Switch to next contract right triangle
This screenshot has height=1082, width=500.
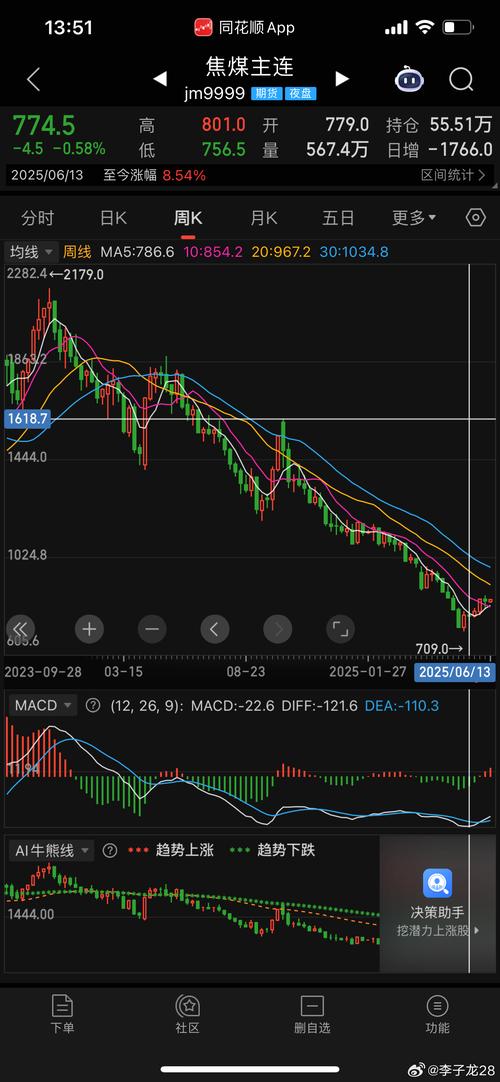341,79
